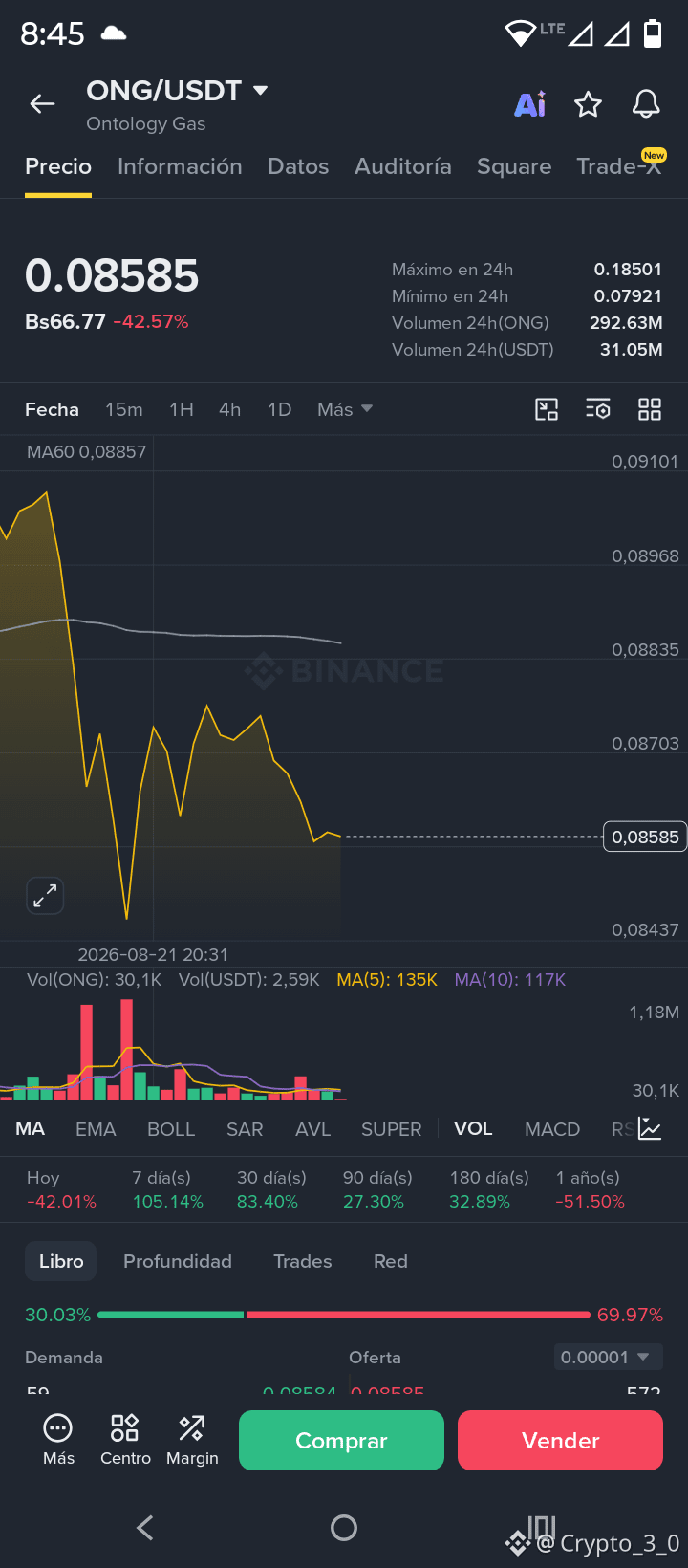Switch to Auditoría tab
This screenshot has height=1568, width=688.
click(x=403, y=166)
